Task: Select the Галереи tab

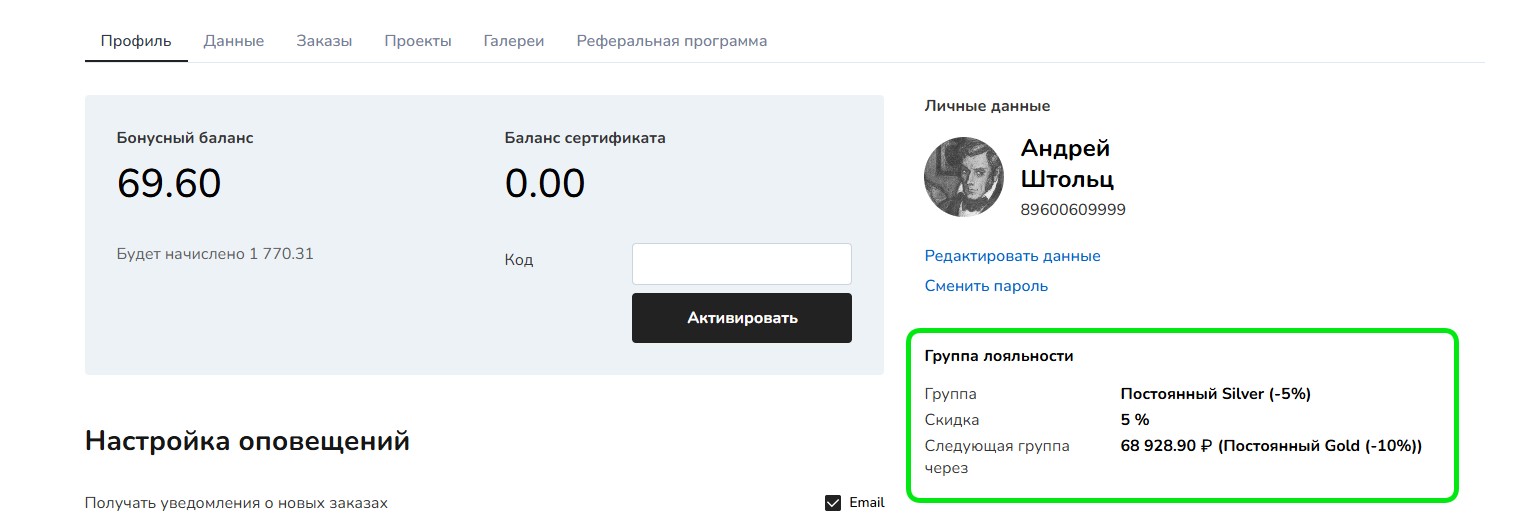Action: tap(514, 41)
